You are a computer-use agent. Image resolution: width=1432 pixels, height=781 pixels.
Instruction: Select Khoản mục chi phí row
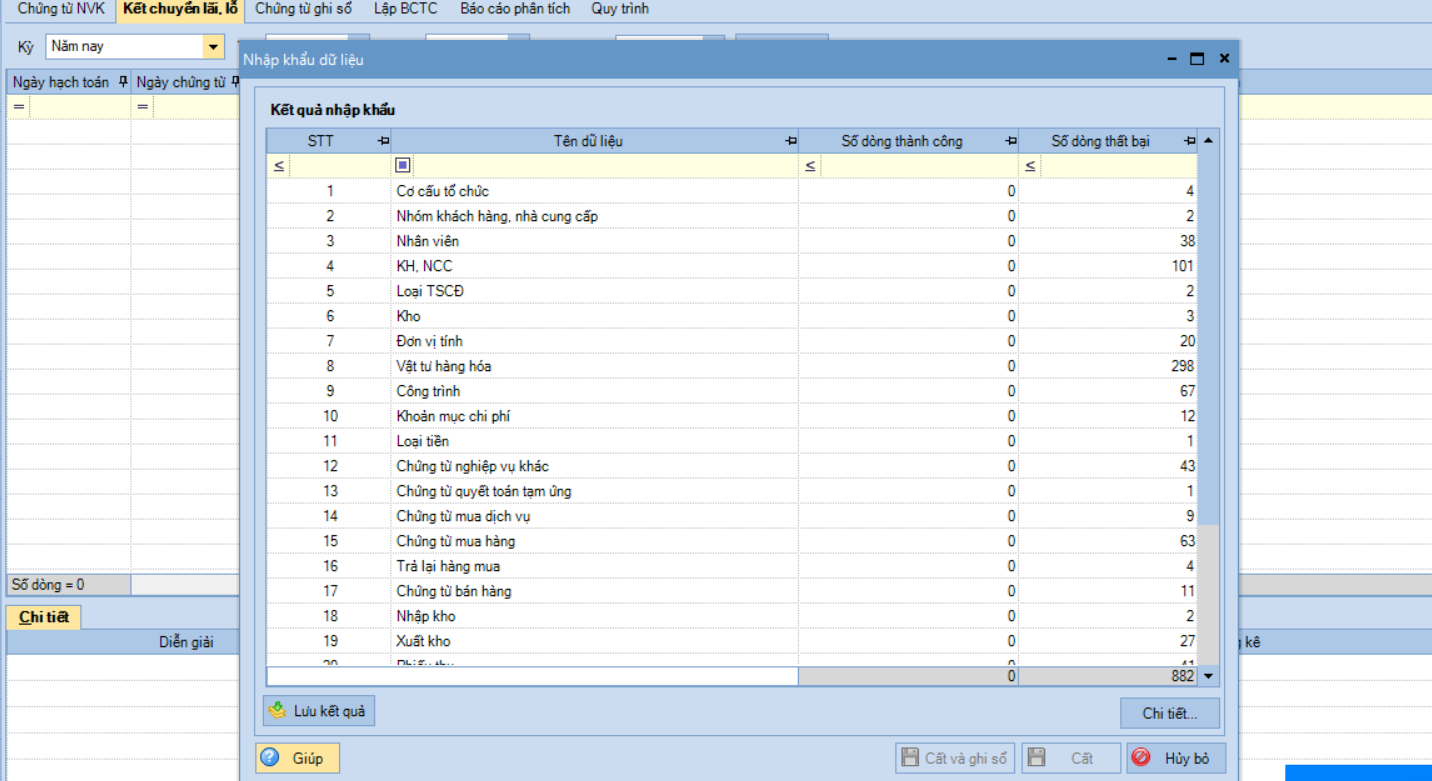732,416
